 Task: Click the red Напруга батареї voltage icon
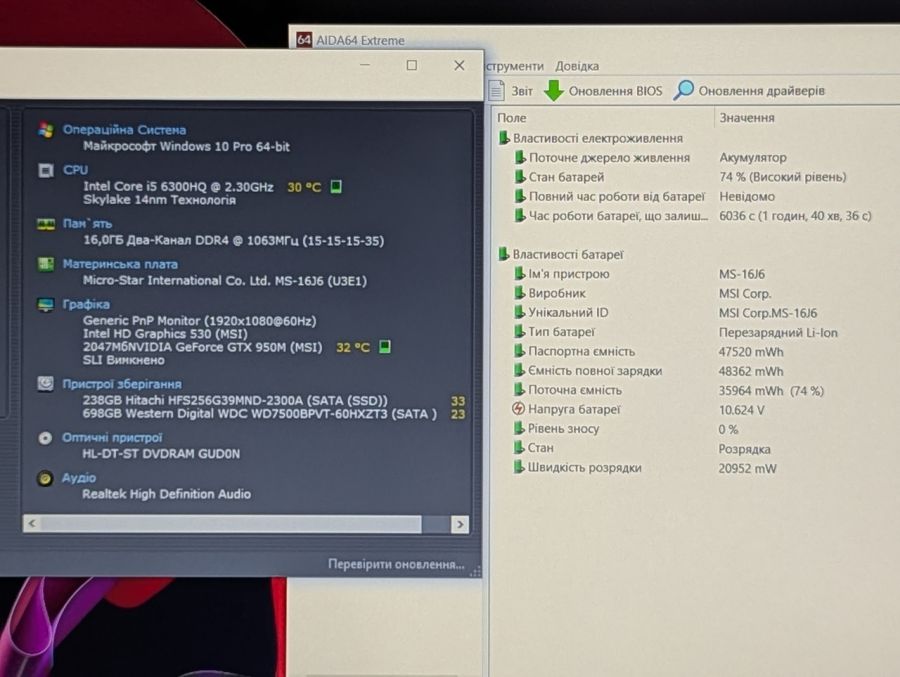518,409
